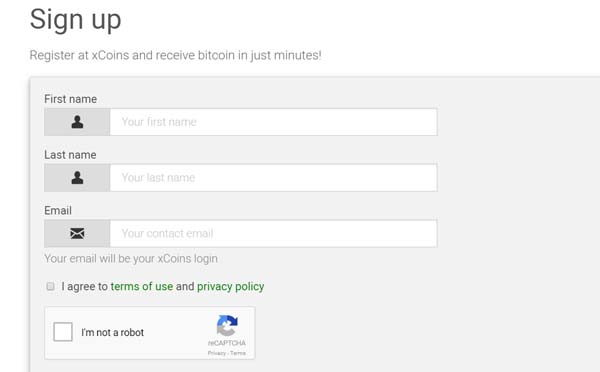This screenshot has height=372, width=600.
Task: Focus the Your contact email input field
Action: pyautogui.click(x=273, y=233)
